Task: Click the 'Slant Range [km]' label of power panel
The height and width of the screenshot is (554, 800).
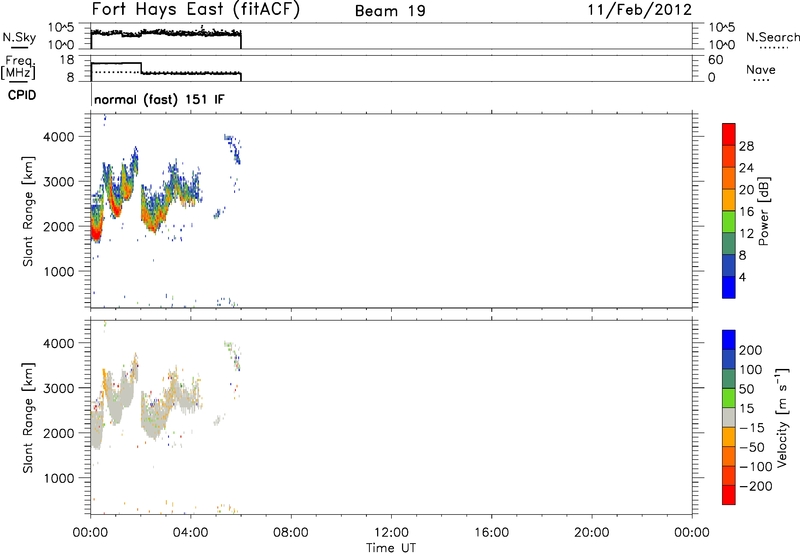Action: [x=28, y=211]
